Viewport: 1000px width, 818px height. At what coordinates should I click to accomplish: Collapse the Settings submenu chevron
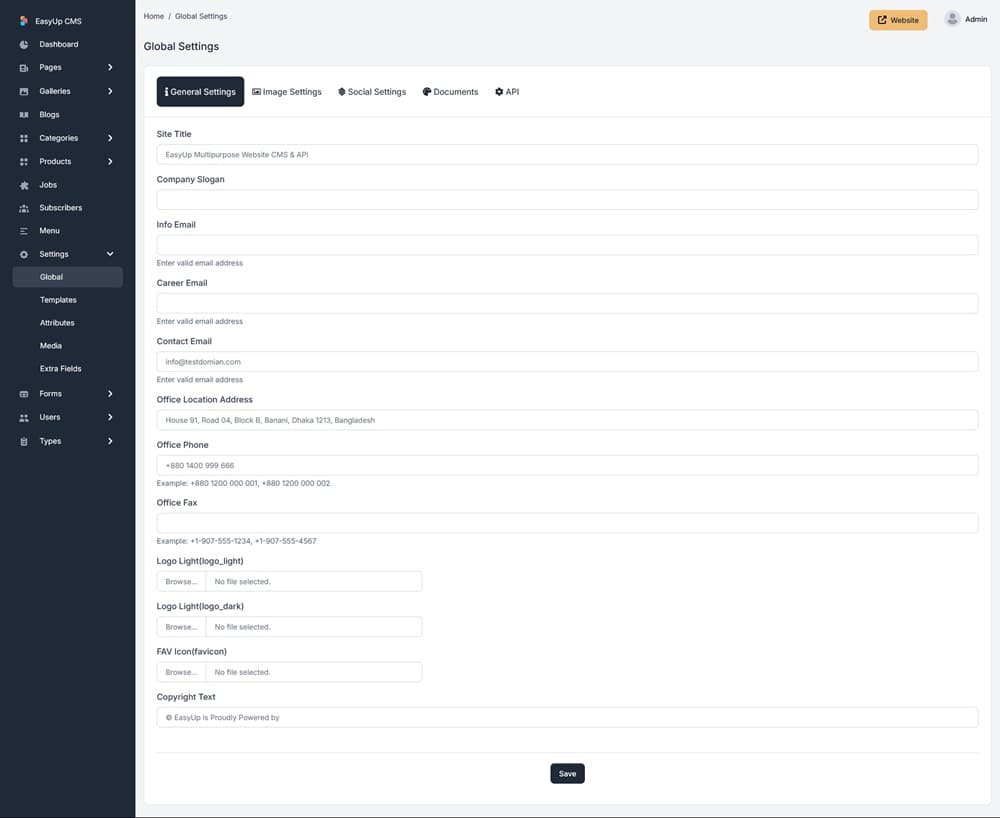click(x=110, y=254)
